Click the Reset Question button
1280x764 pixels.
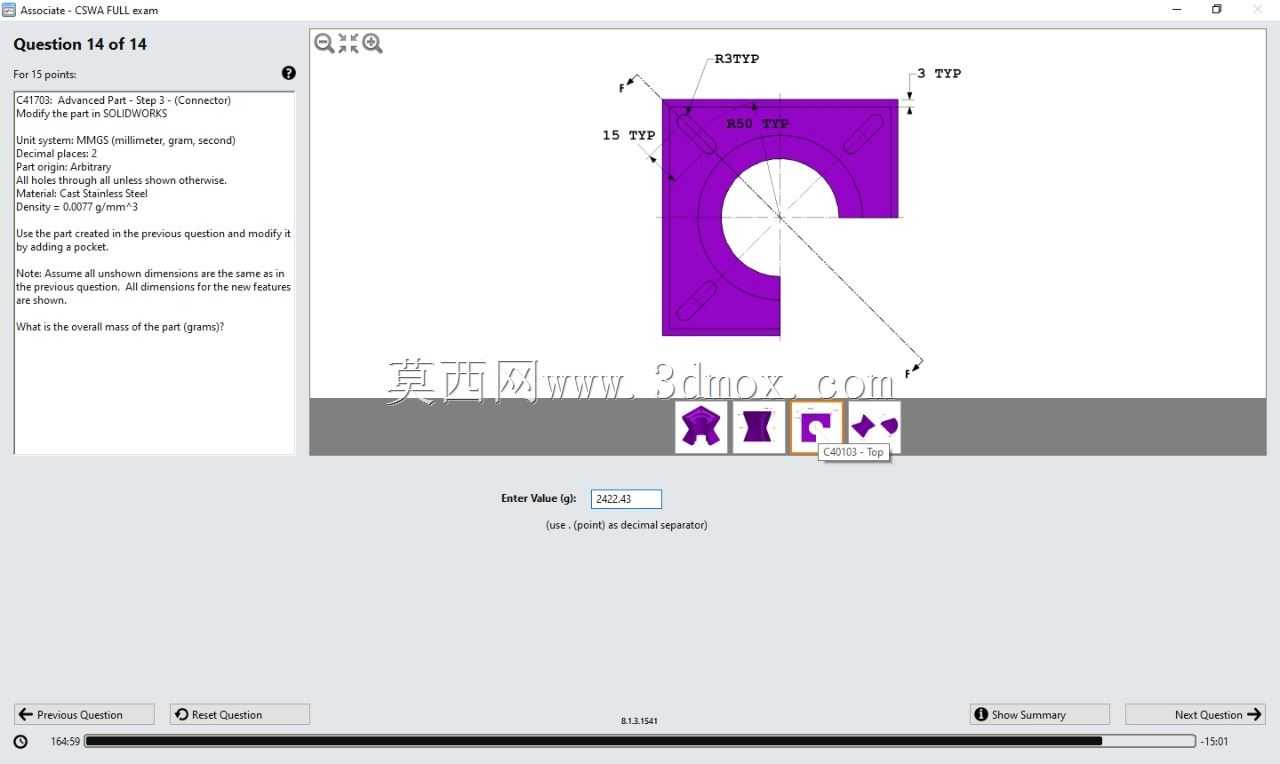click(x=240, y=714)
